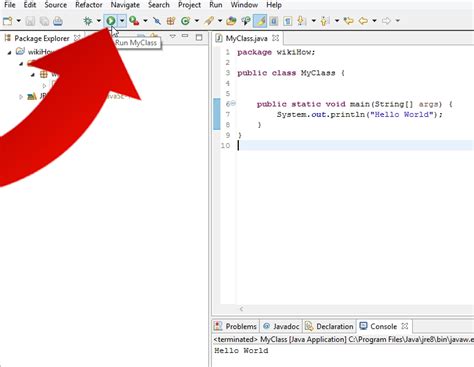Screen dimensions: 474x367
Task: Click the New Java Class icon
Action: pyautogui.click(x=185, y=21)
